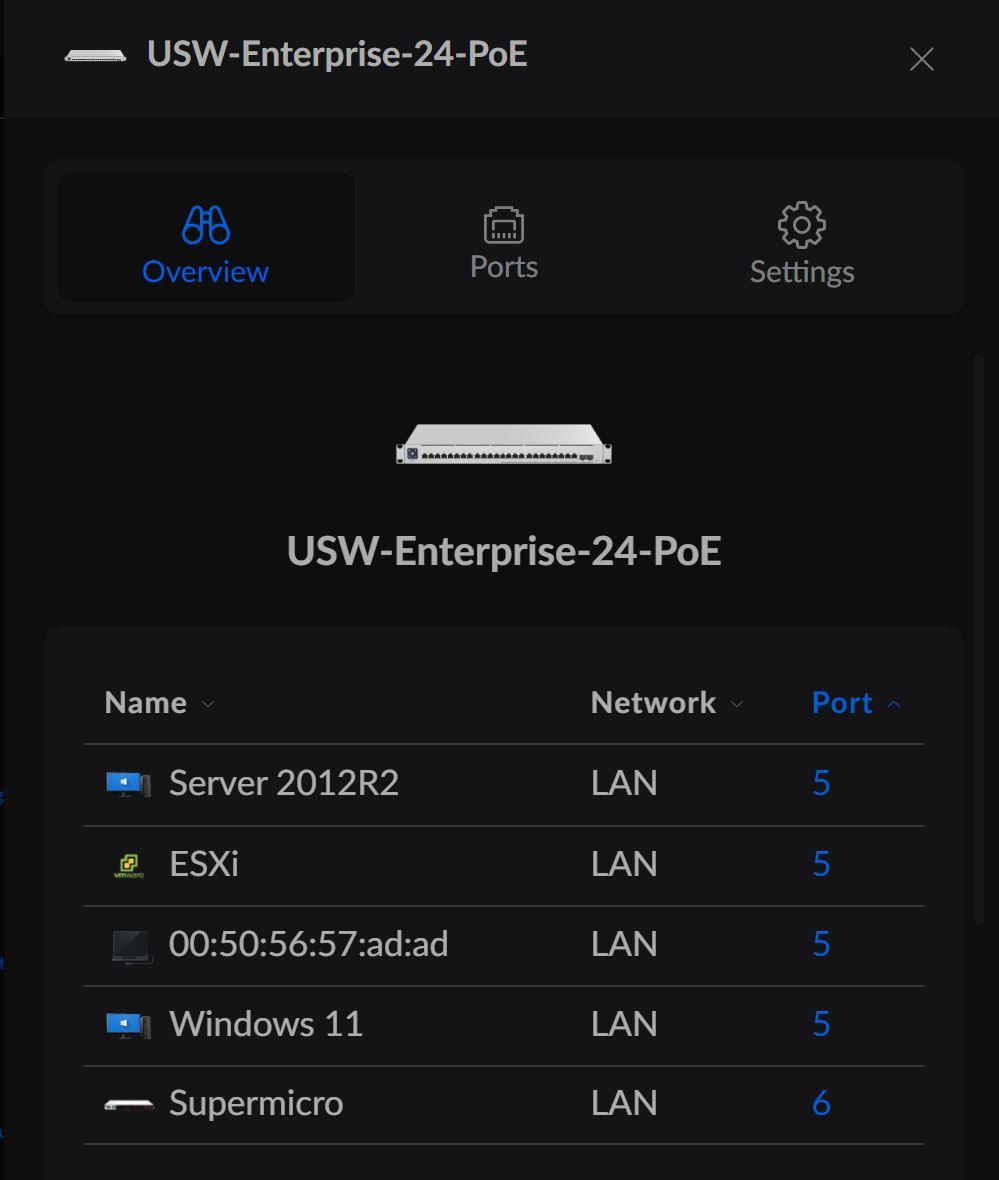This screenshot has width=999, height=1180.
Task: Click the Windows 11 device icon
Action: click(x=128, y=1025)
